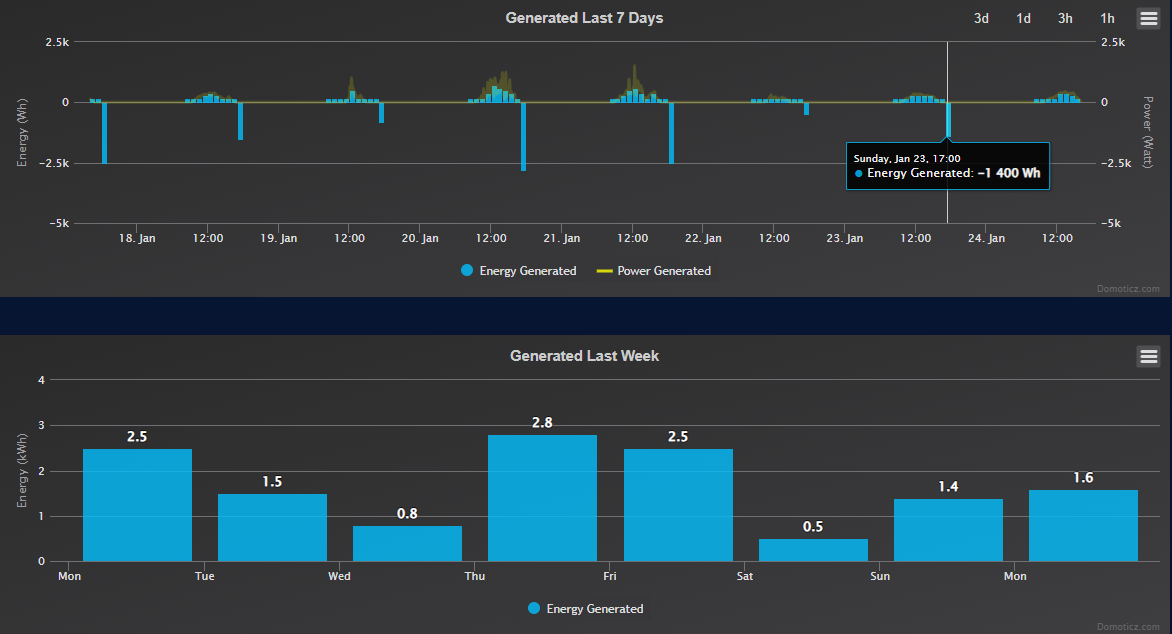
Task: Open the Domoticz.com link under the Last Week chart
Action: point(1128,627)
